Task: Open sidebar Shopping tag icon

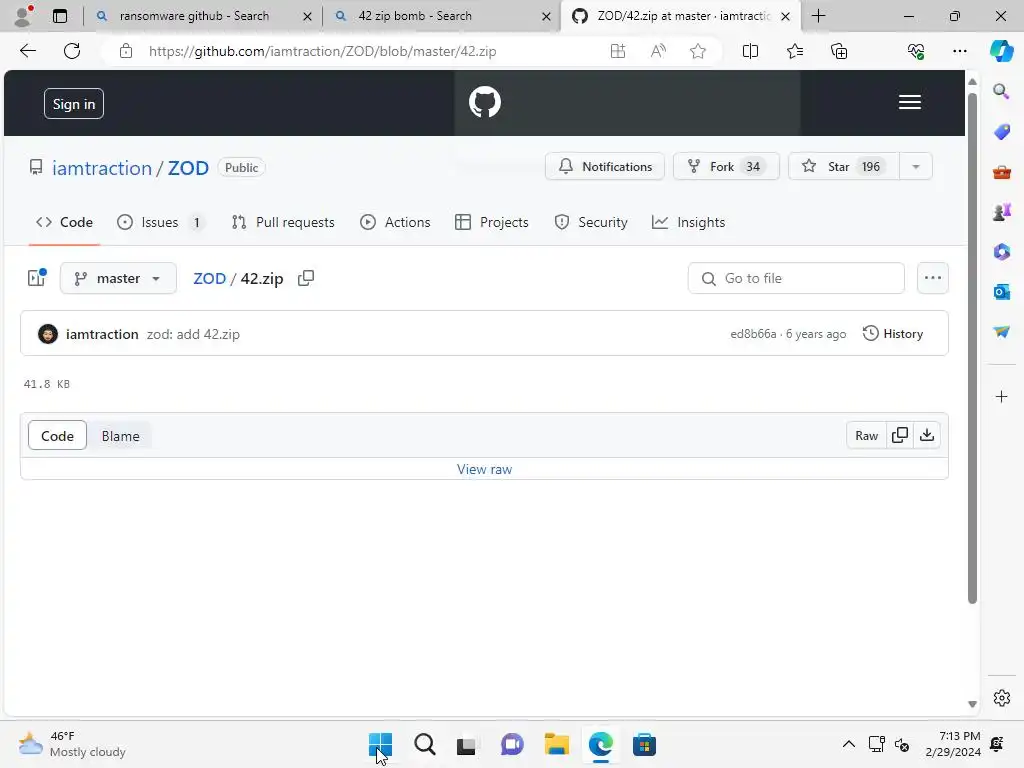Action: (x=1001, y=132)
